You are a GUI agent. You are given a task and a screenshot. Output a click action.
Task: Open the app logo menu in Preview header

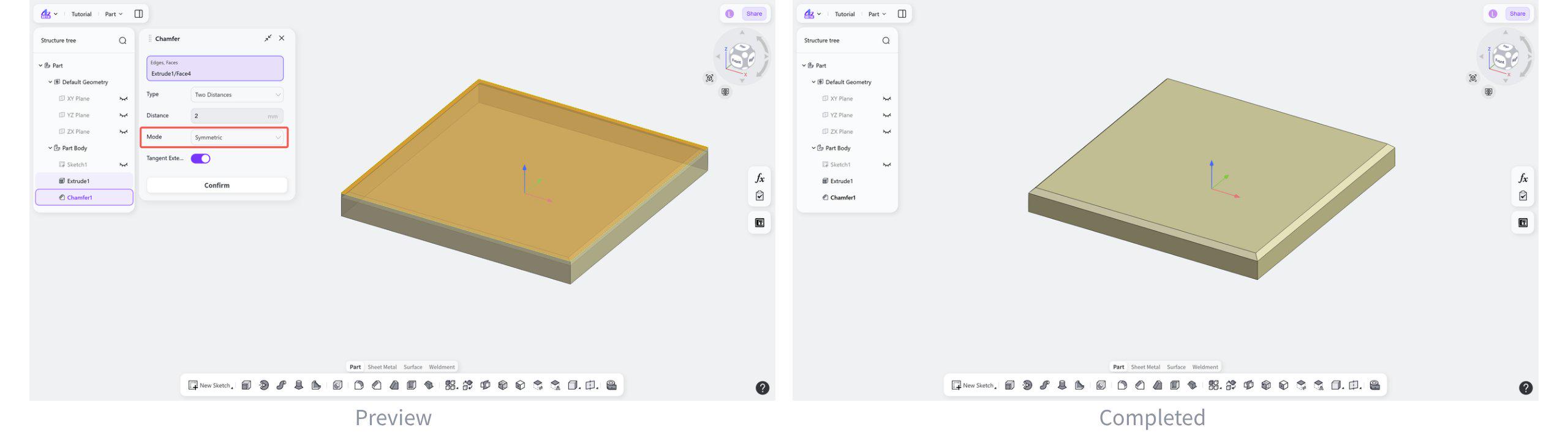point(48,14)
